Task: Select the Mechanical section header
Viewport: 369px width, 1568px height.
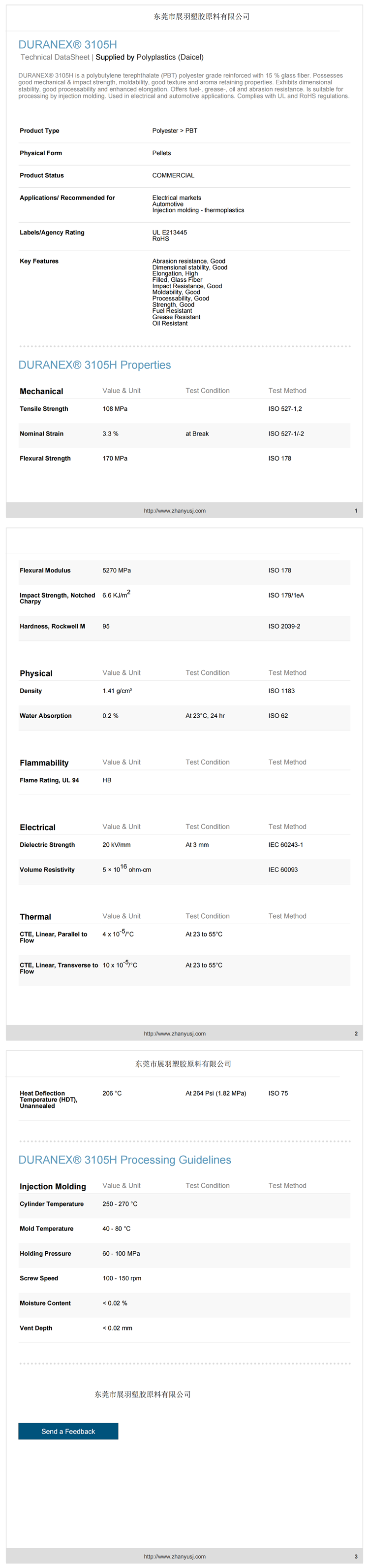Action: 41,392
